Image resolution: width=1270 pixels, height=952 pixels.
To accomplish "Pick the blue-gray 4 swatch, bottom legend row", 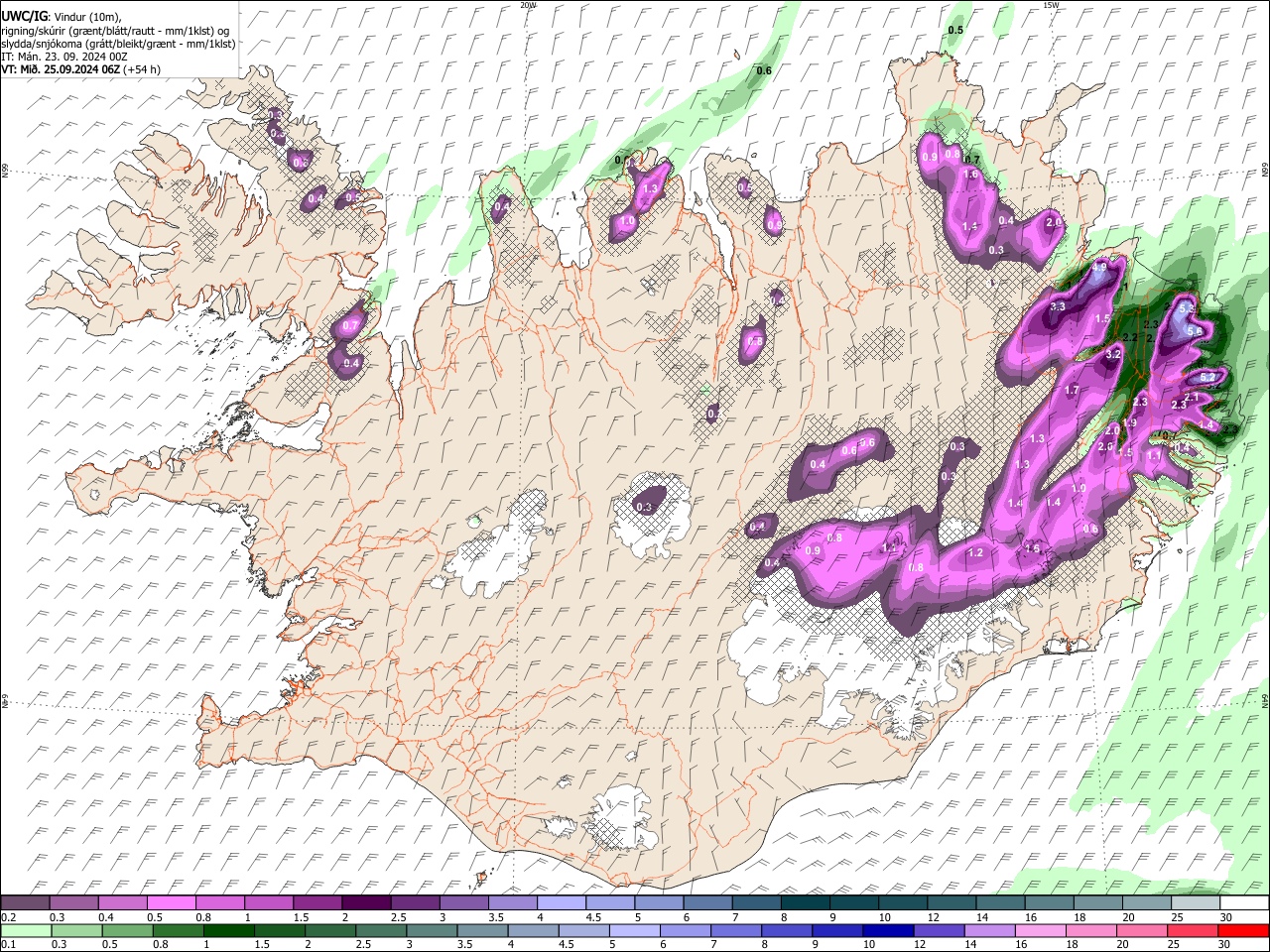I will (533, 930).
